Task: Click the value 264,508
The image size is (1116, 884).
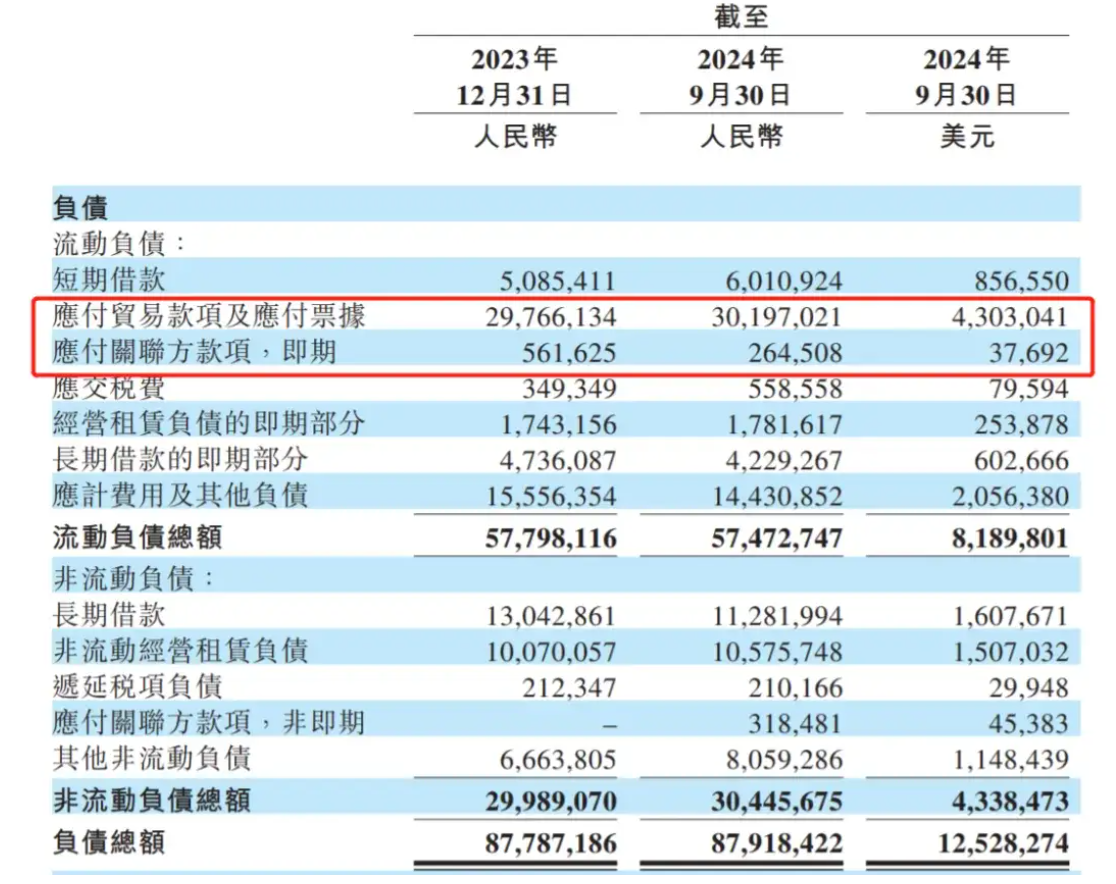Action: click(x=795, y=353)
